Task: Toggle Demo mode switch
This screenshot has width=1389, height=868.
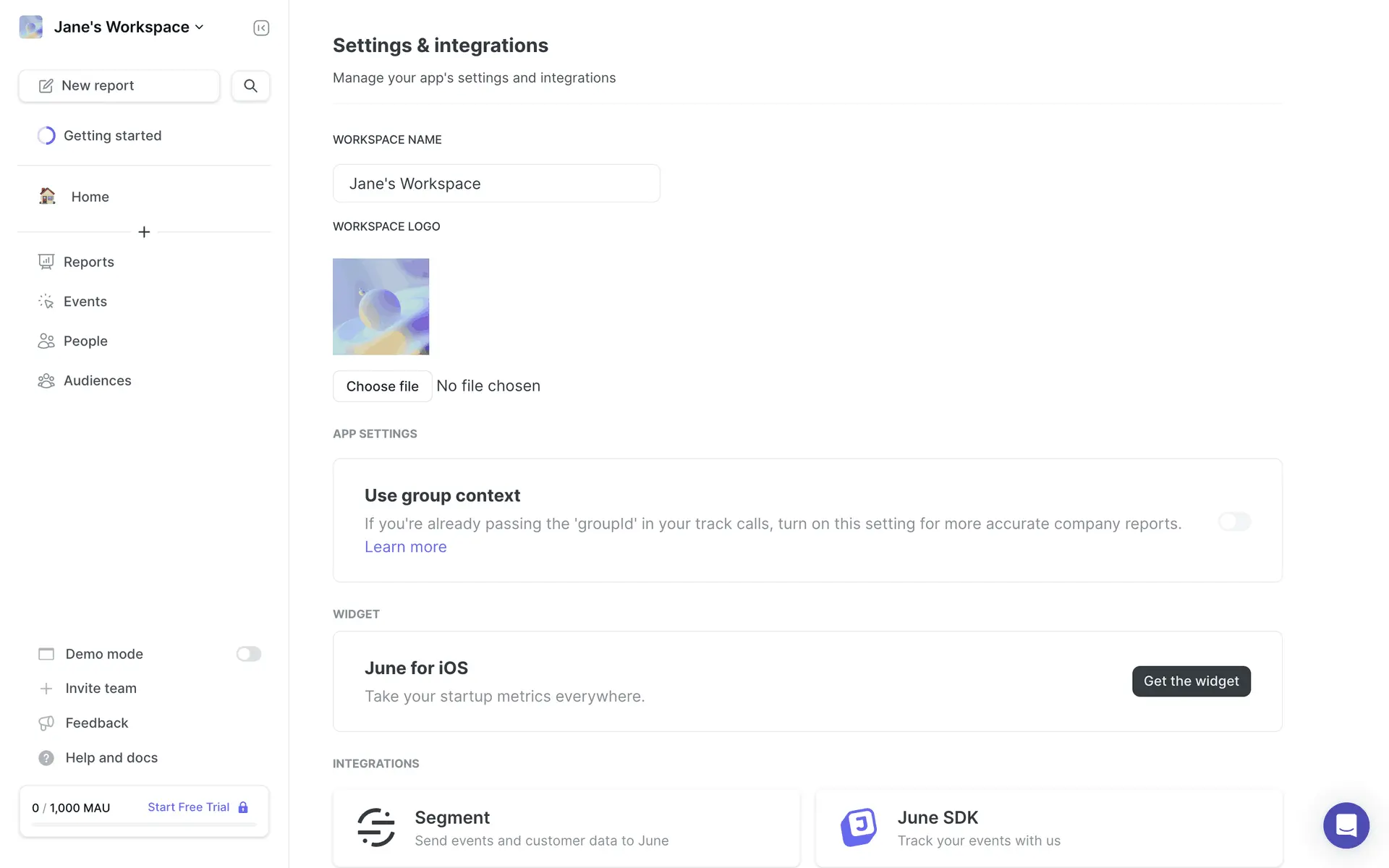Action: (x=248, y=654)
